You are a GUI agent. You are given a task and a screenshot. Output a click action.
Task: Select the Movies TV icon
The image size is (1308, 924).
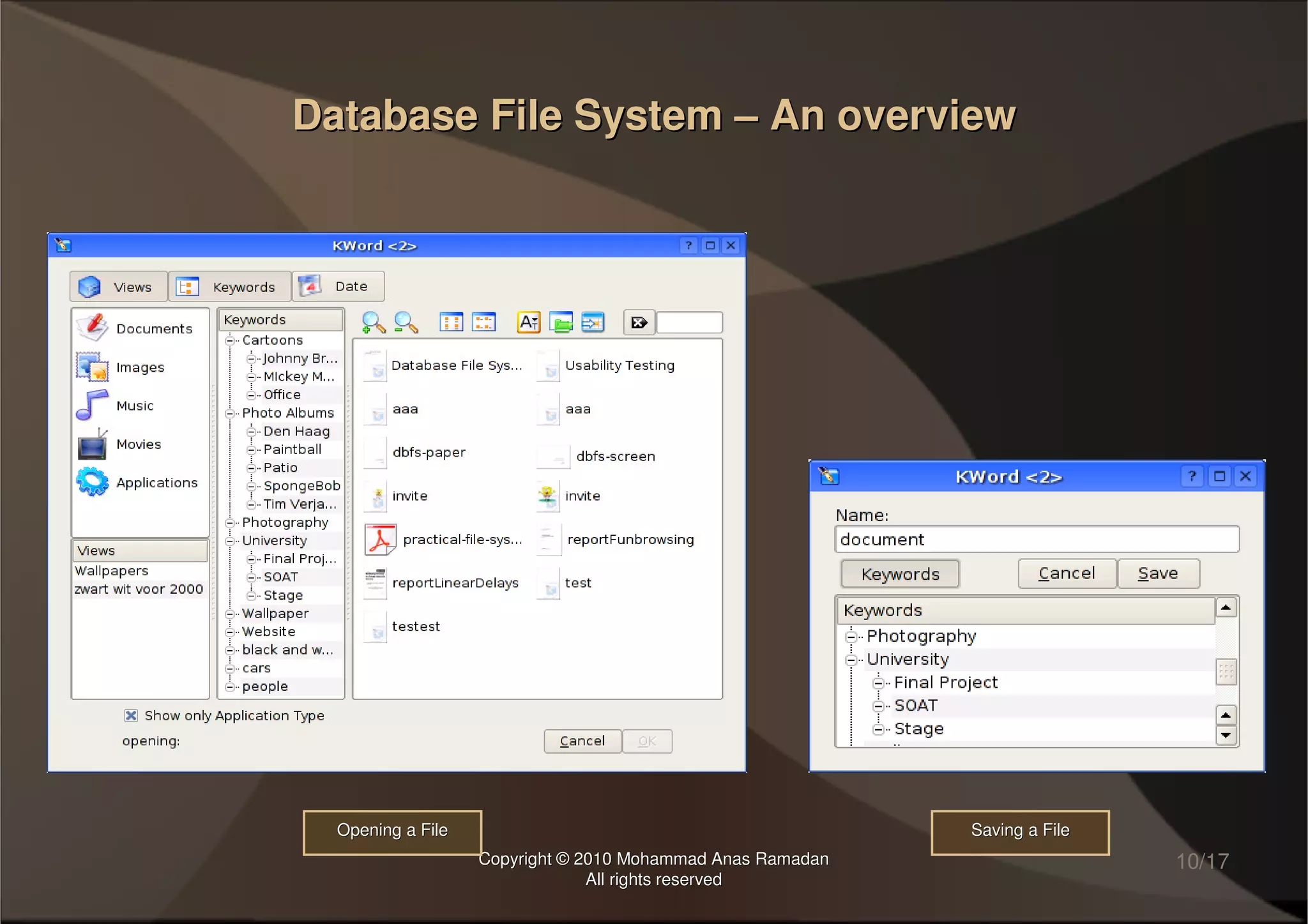[x=93, y=444]
